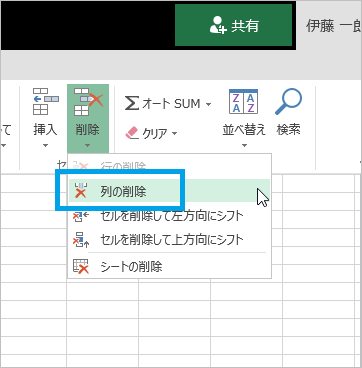
Task: Open the オート SUM dropdown arrow
Action: (208, 104)
